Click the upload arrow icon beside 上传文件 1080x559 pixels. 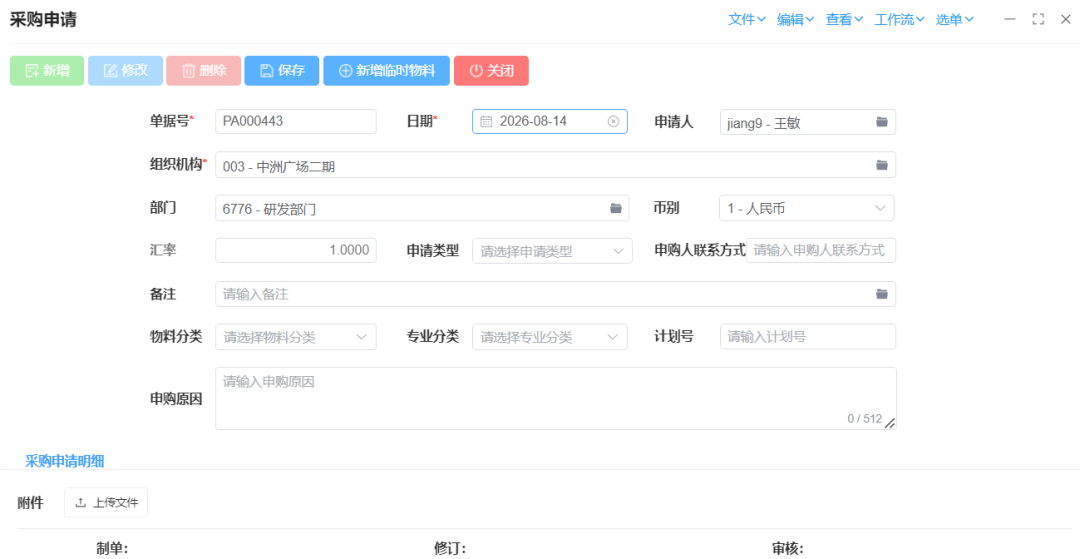pyautogui.click(x=81, y=503)
